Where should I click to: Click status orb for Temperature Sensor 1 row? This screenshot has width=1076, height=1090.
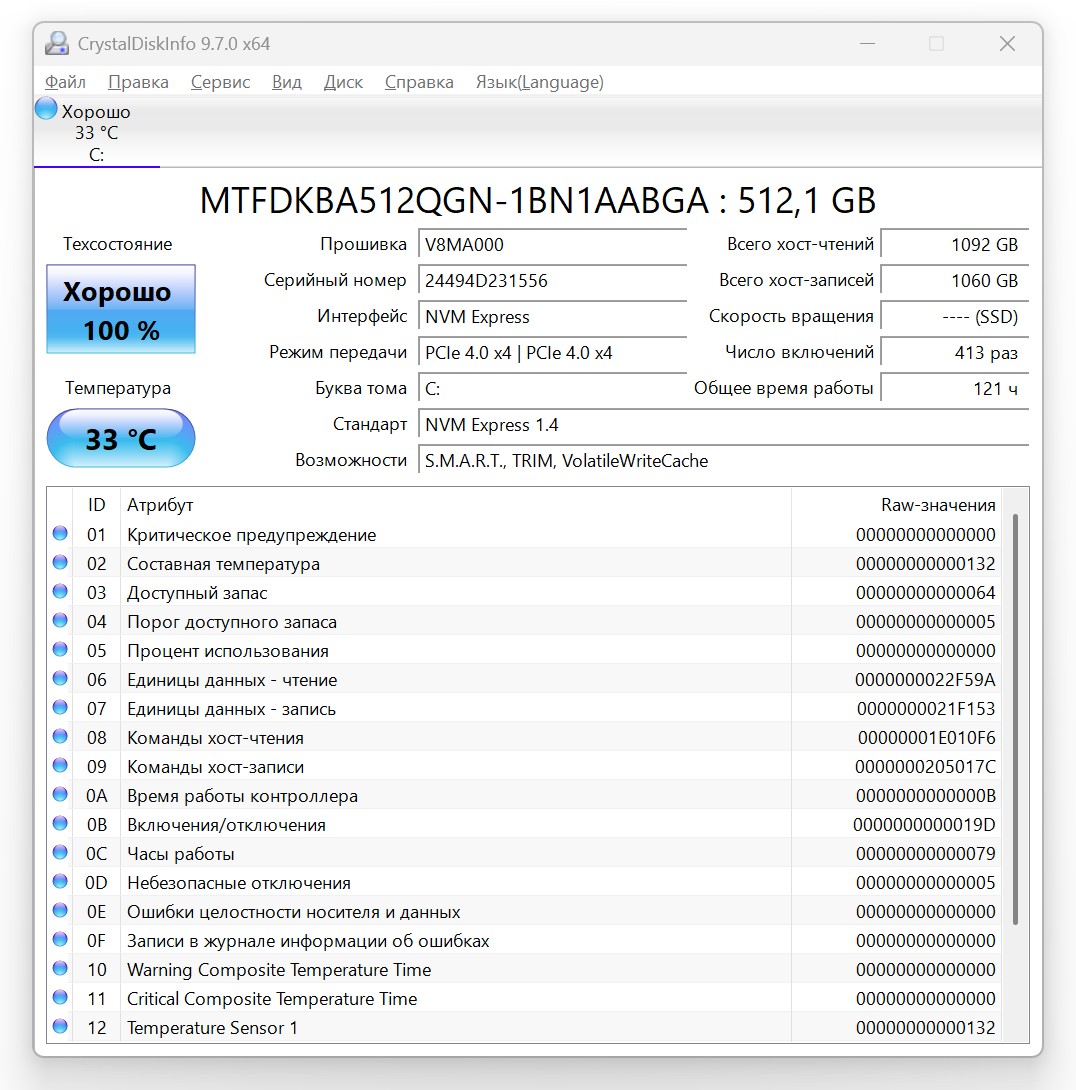pos(60,1026)
